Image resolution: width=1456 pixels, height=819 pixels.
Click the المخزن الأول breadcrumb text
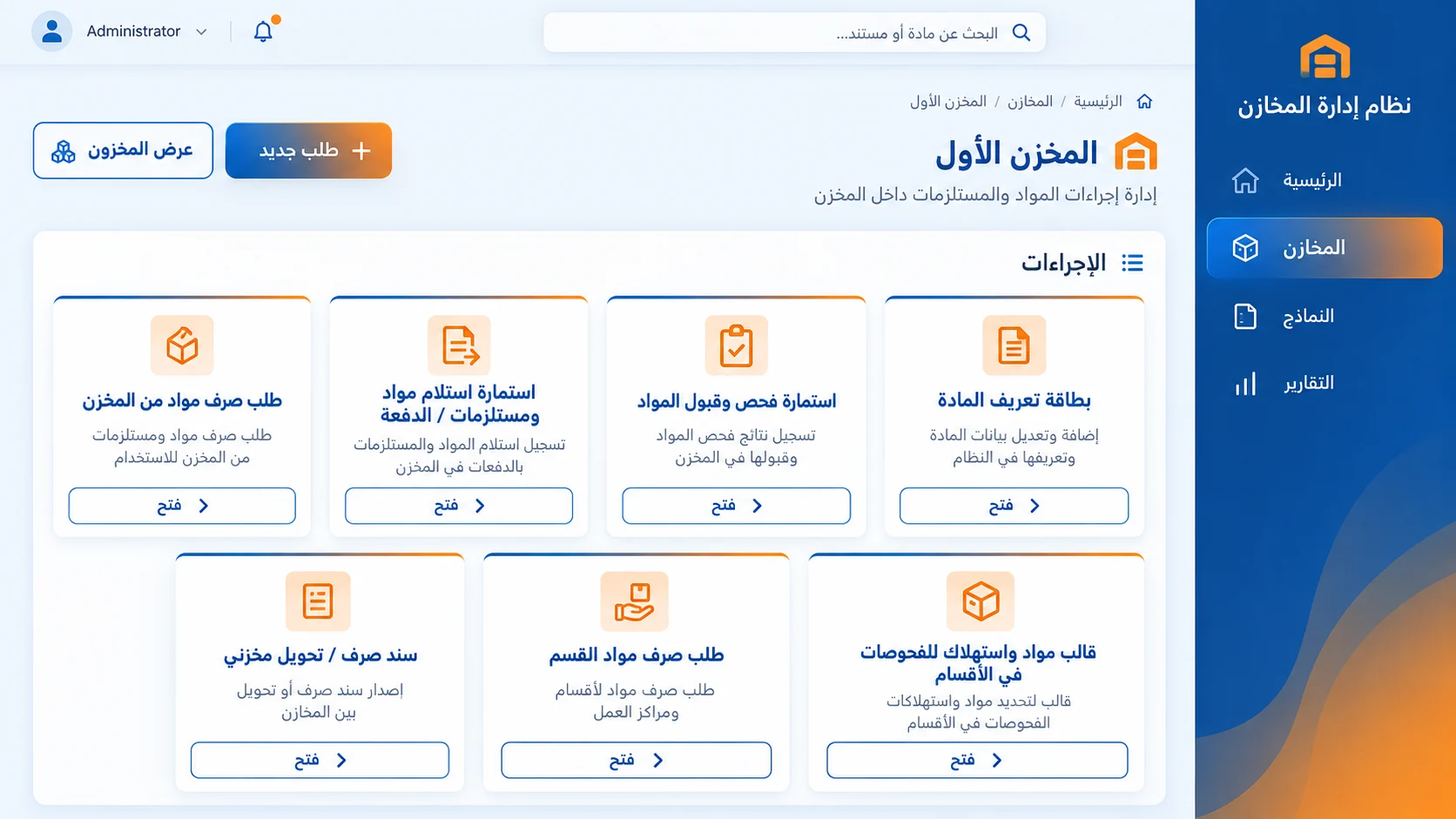pyautogui.click(x=948, y=102)
